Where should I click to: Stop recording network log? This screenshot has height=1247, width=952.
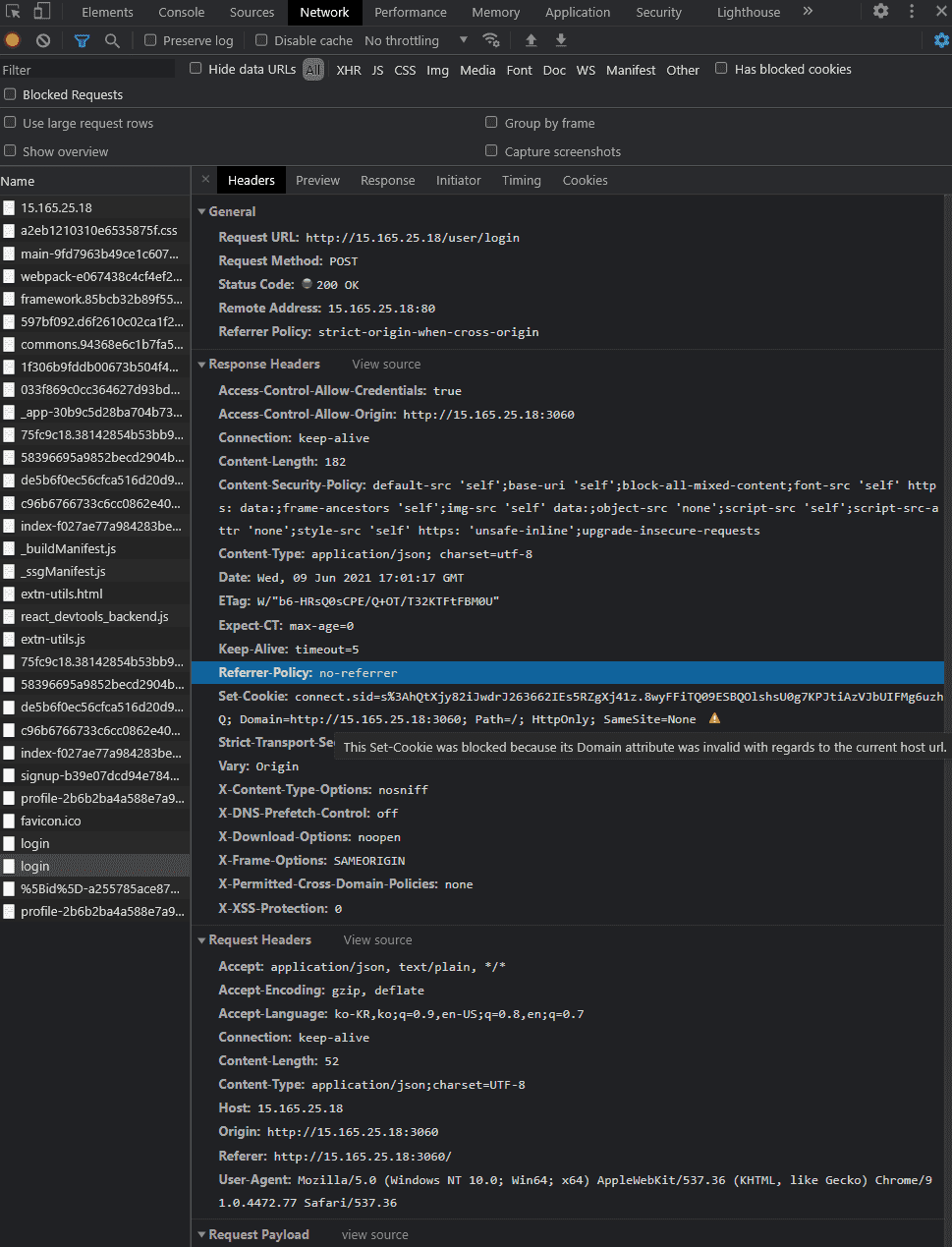[13, 40]
